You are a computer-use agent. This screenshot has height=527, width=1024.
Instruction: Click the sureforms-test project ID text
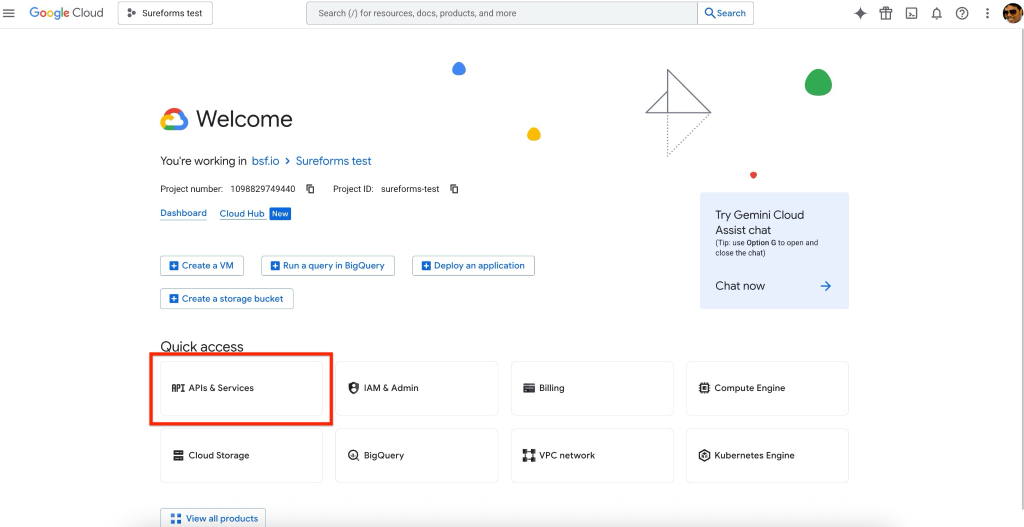click(410, 189)
